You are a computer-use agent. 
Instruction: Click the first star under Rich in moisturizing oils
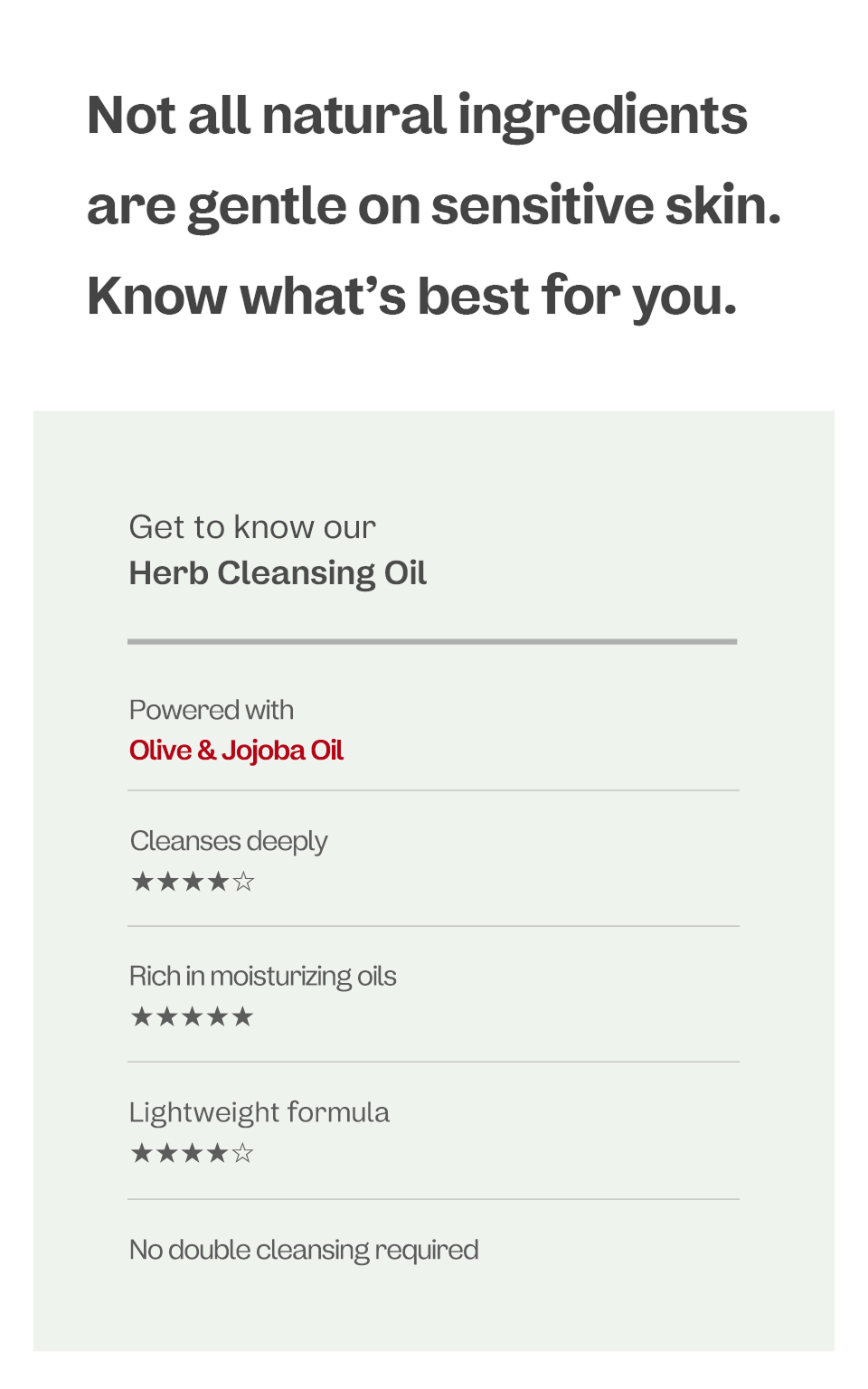(x=142, y=1017)
